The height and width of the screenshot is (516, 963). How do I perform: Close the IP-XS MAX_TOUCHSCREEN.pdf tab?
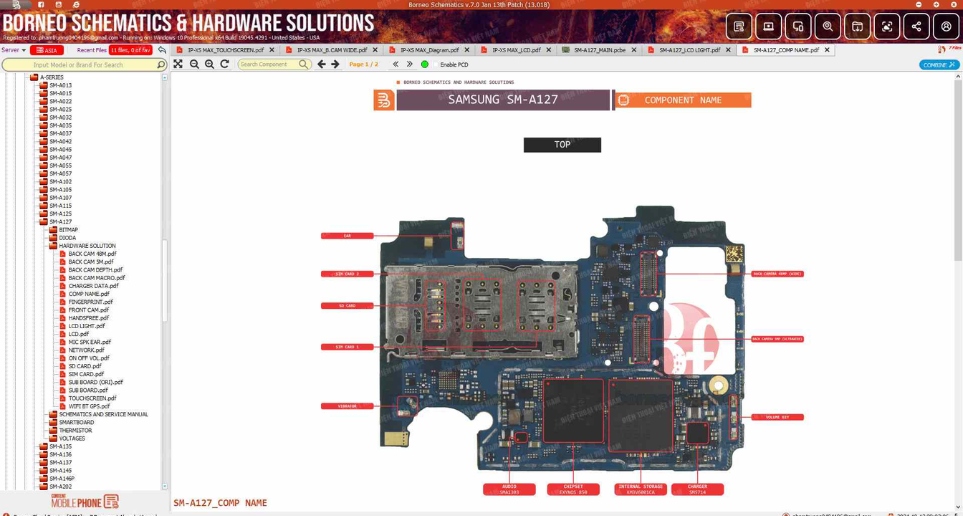(271, 50)
